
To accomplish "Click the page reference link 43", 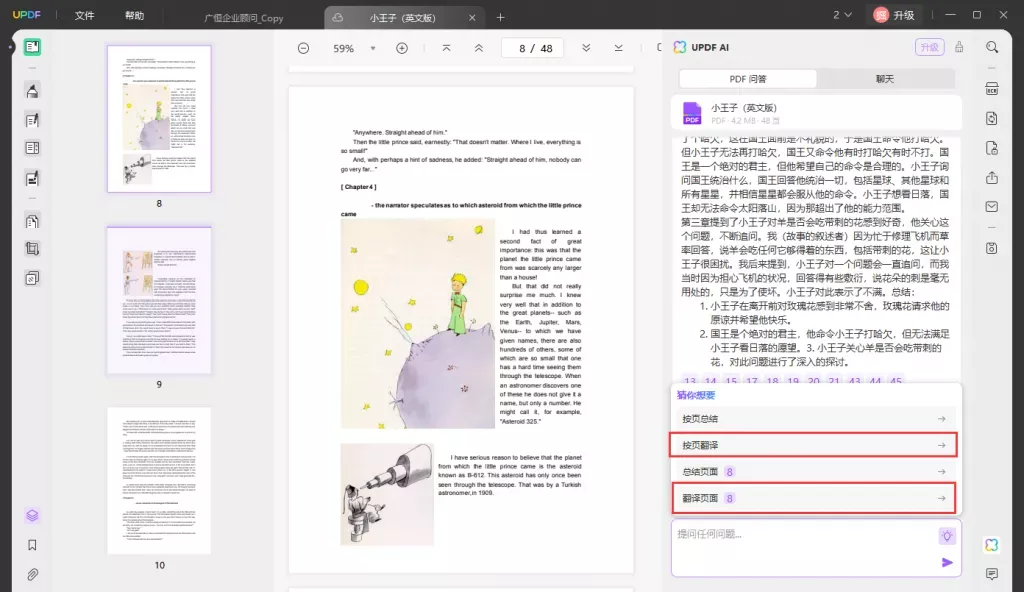I will tap(855, 381).
